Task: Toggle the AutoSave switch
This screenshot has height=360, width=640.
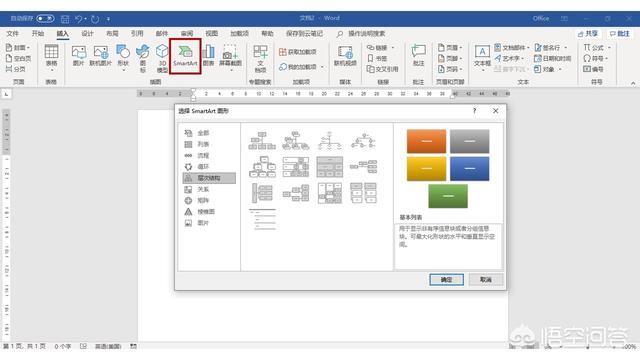Action: [x=45, y=18]
